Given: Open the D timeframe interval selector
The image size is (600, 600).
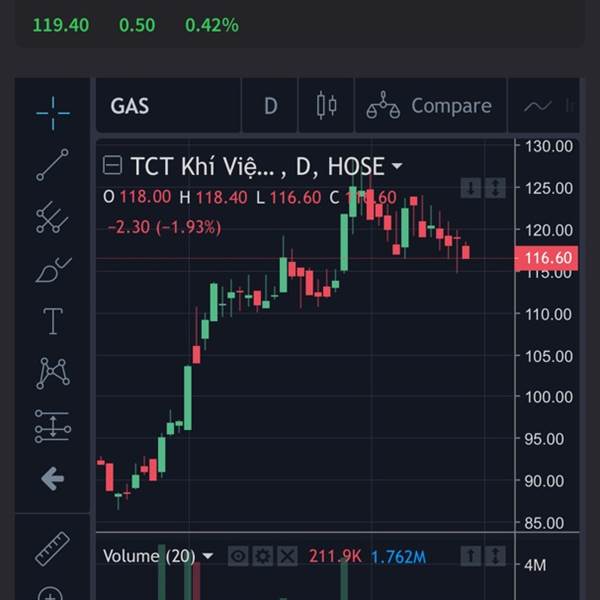Looking at the screenshot, I should [x=270, y=106].
